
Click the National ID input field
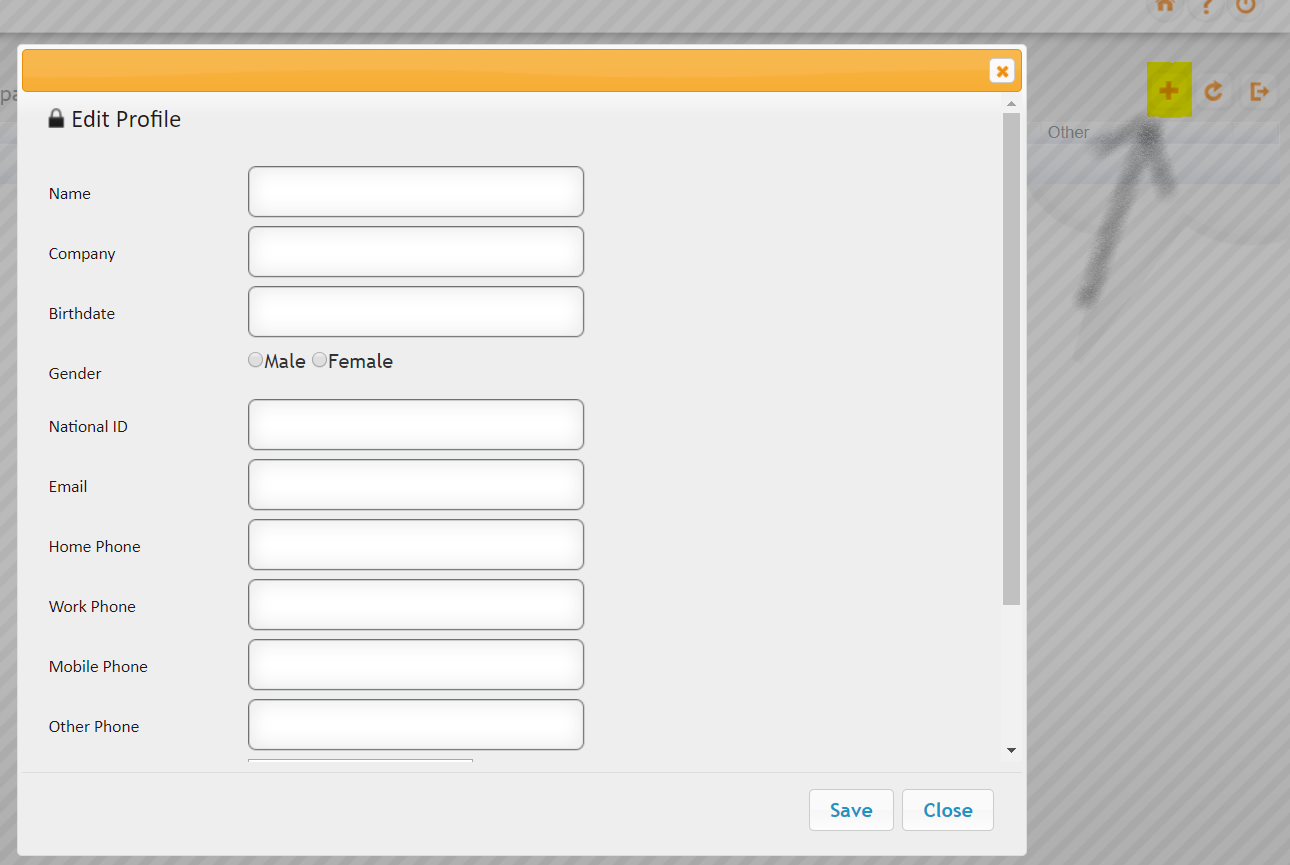(416, 424)
